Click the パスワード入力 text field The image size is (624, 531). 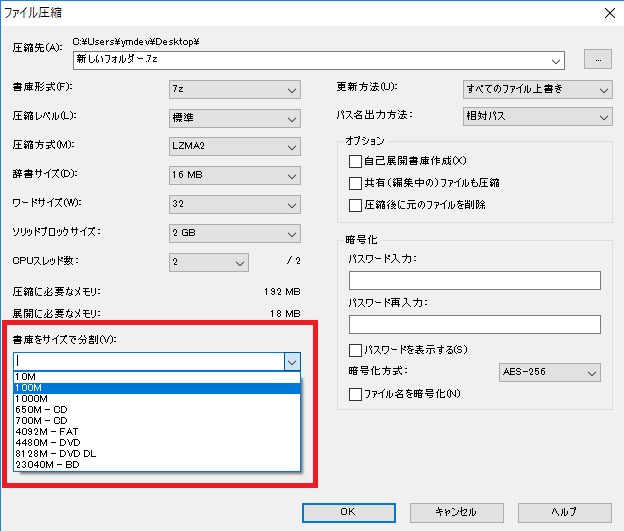point(474,280)
